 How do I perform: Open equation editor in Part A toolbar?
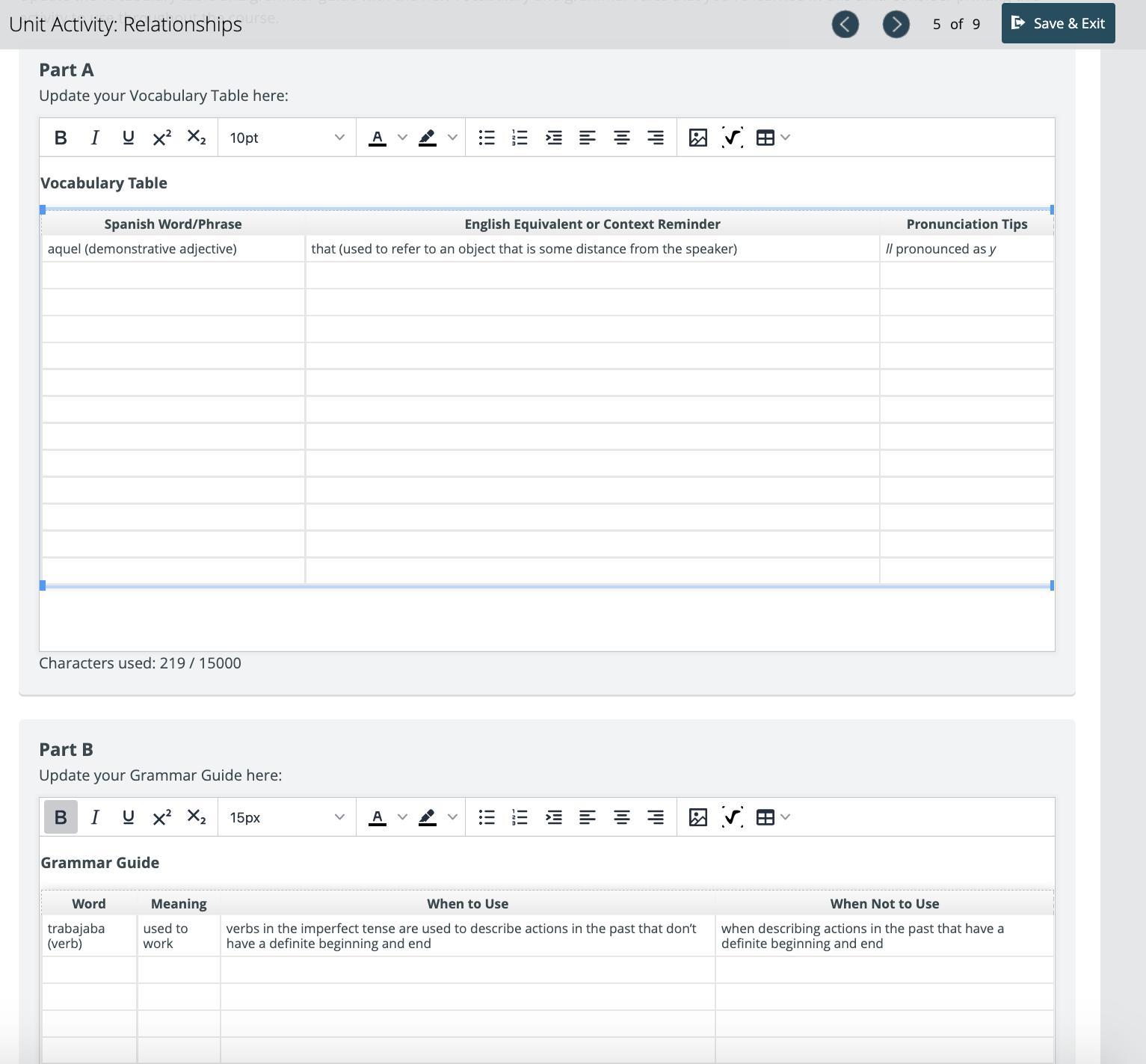point(732,138)
